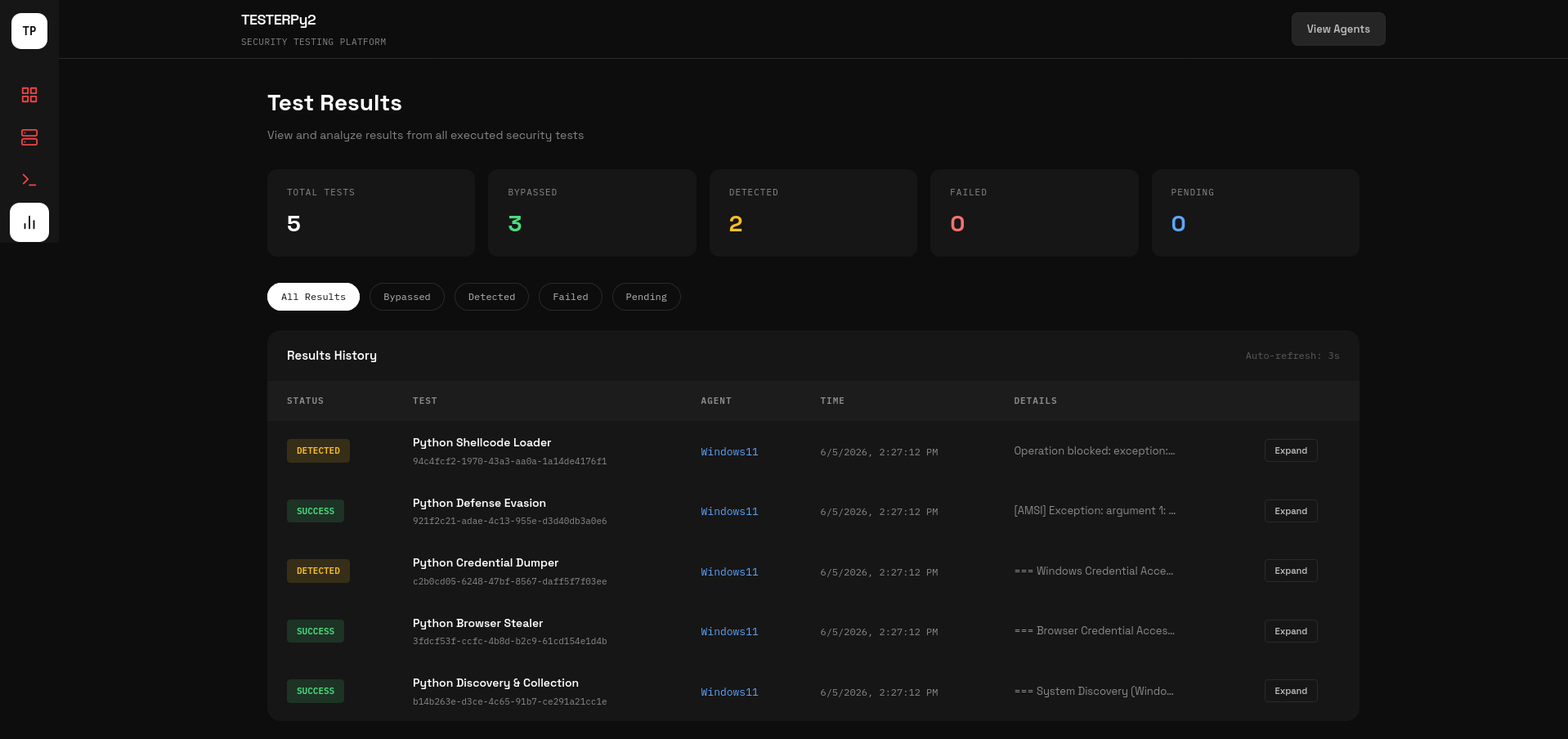Open Windows11 agent link for Browser Stealer

click(729, 631)
